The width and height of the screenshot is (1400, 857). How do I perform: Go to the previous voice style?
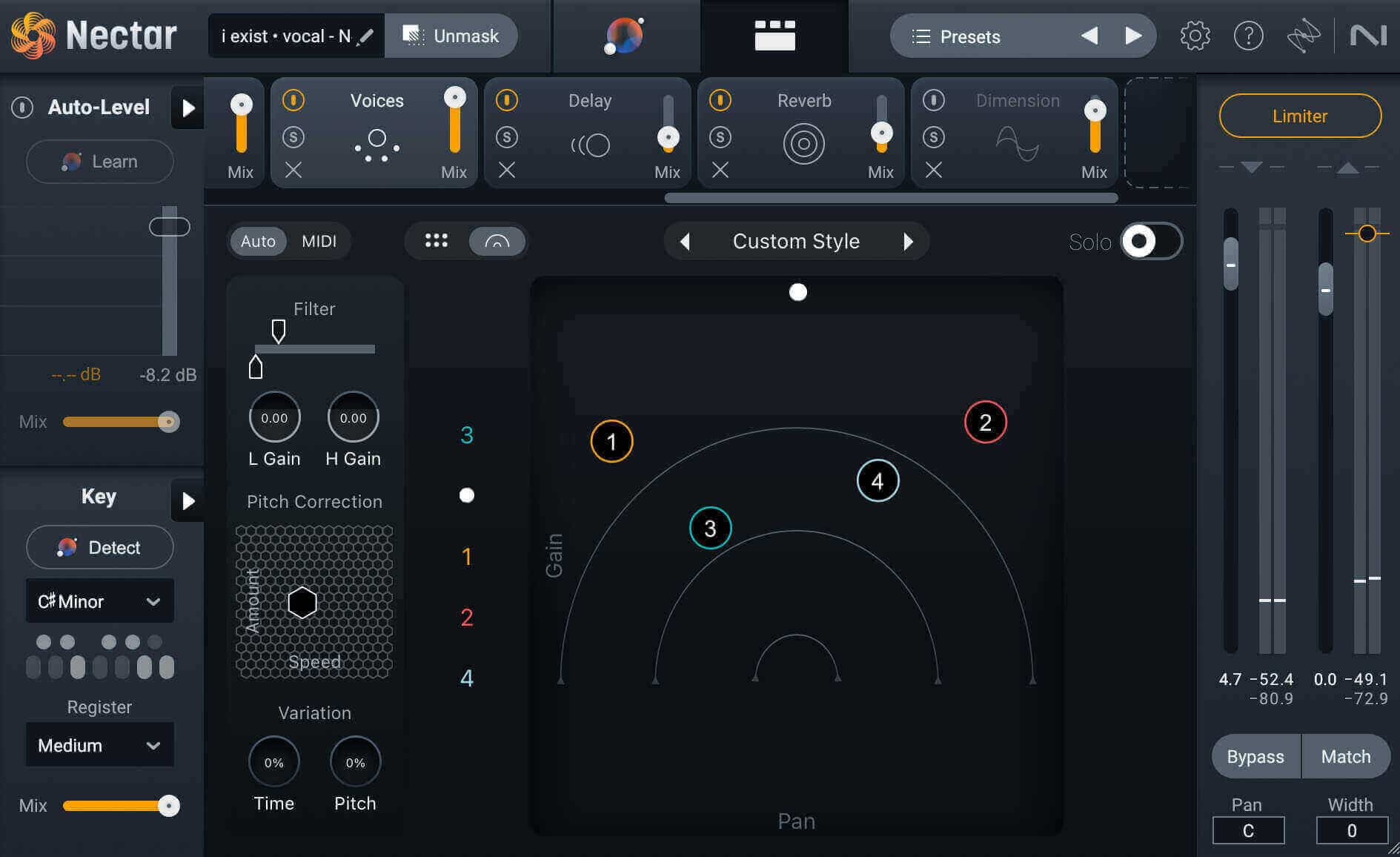pyautogui.click(x=685, y=242)
